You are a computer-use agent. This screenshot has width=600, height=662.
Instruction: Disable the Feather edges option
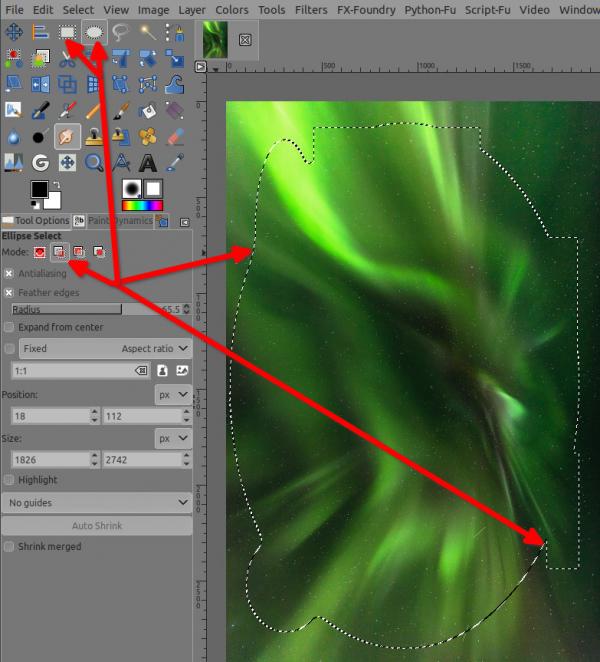pos(9,292)
